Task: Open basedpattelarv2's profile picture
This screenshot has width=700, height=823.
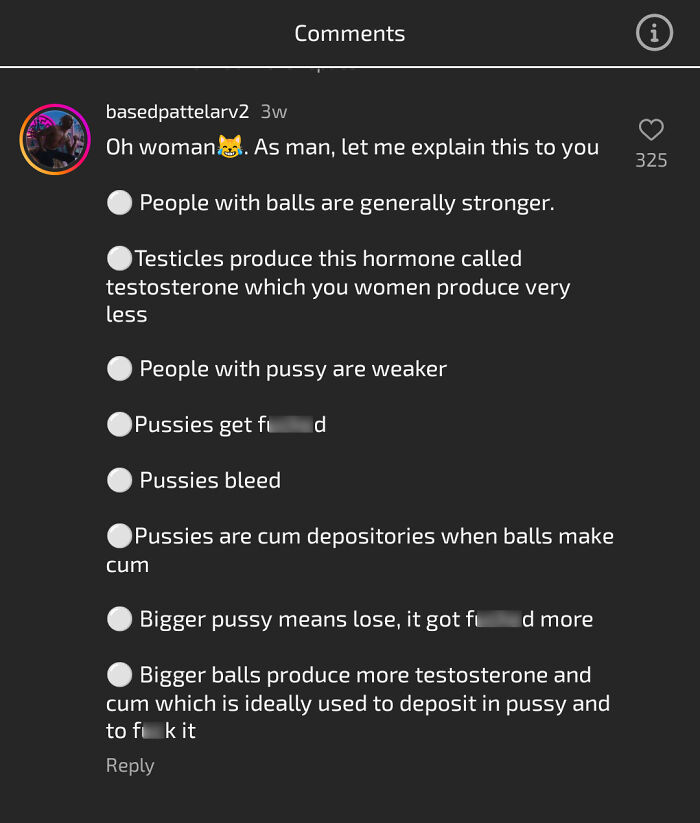Action: [55, 139]
